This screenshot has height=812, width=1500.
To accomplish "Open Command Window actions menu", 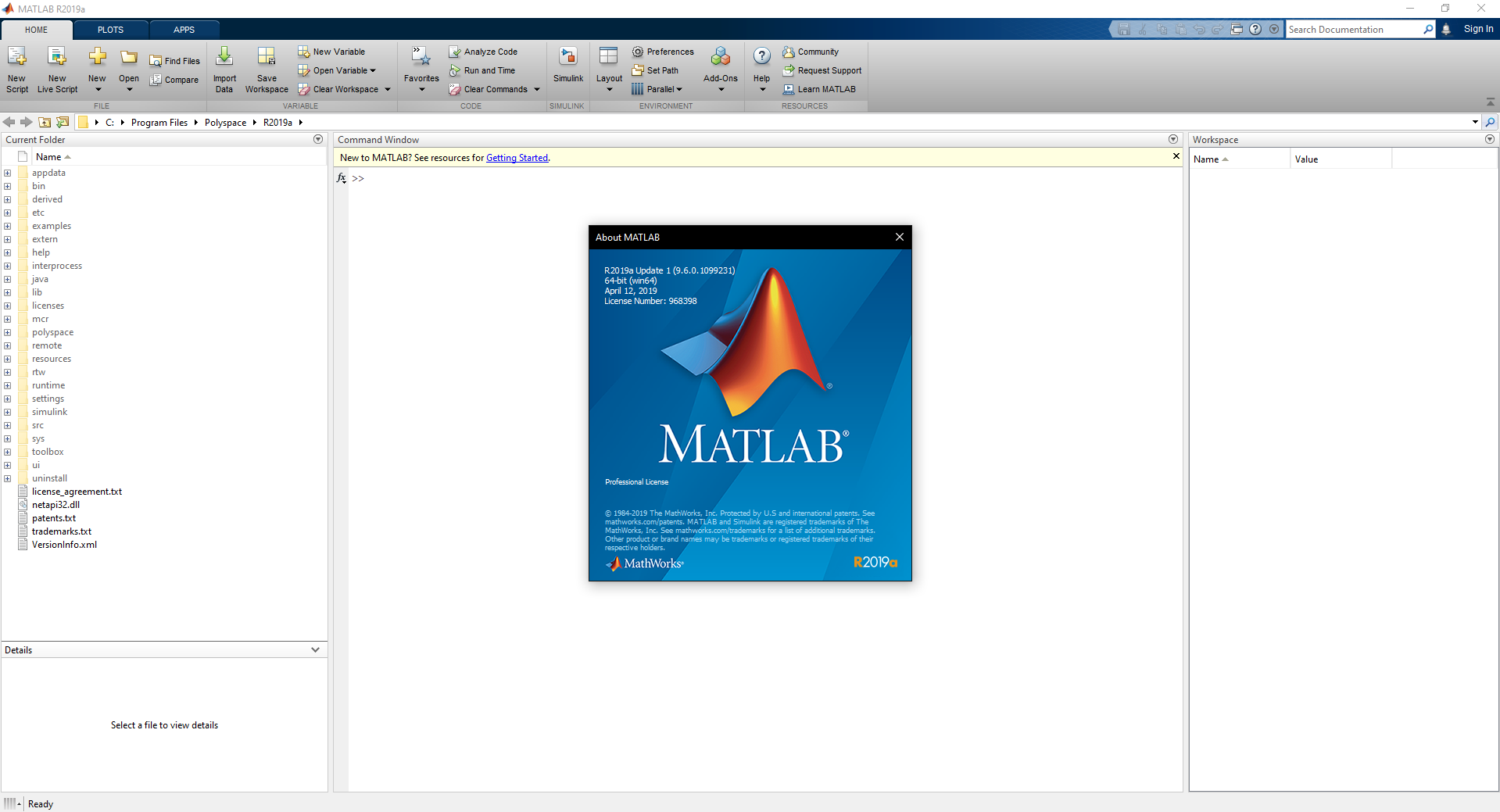I will point(1173,139).
